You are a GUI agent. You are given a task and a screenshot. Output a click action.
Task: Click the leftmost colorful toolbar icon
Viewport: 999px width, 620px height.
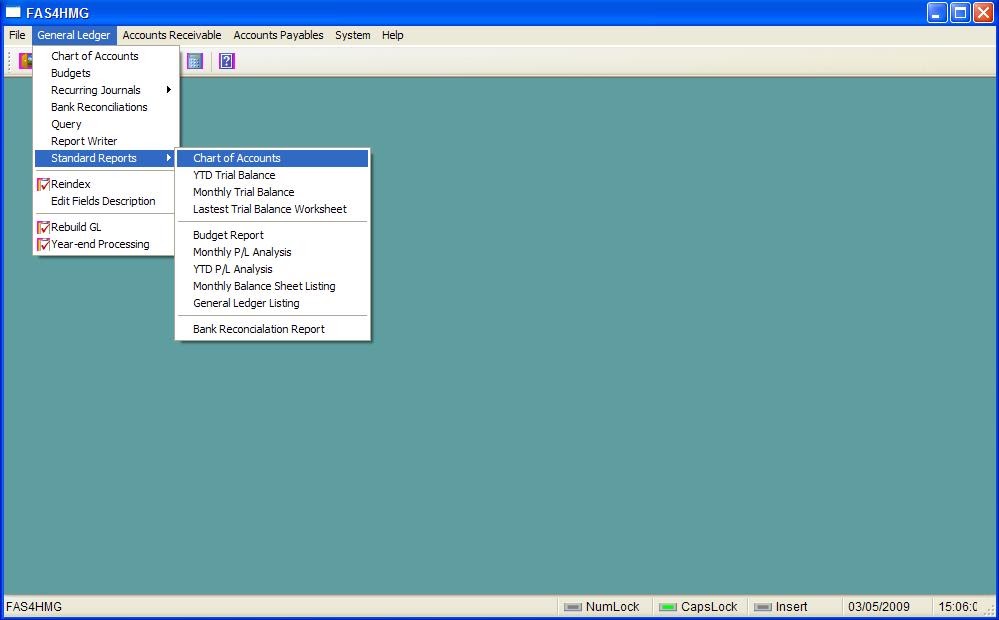[24, 61]
